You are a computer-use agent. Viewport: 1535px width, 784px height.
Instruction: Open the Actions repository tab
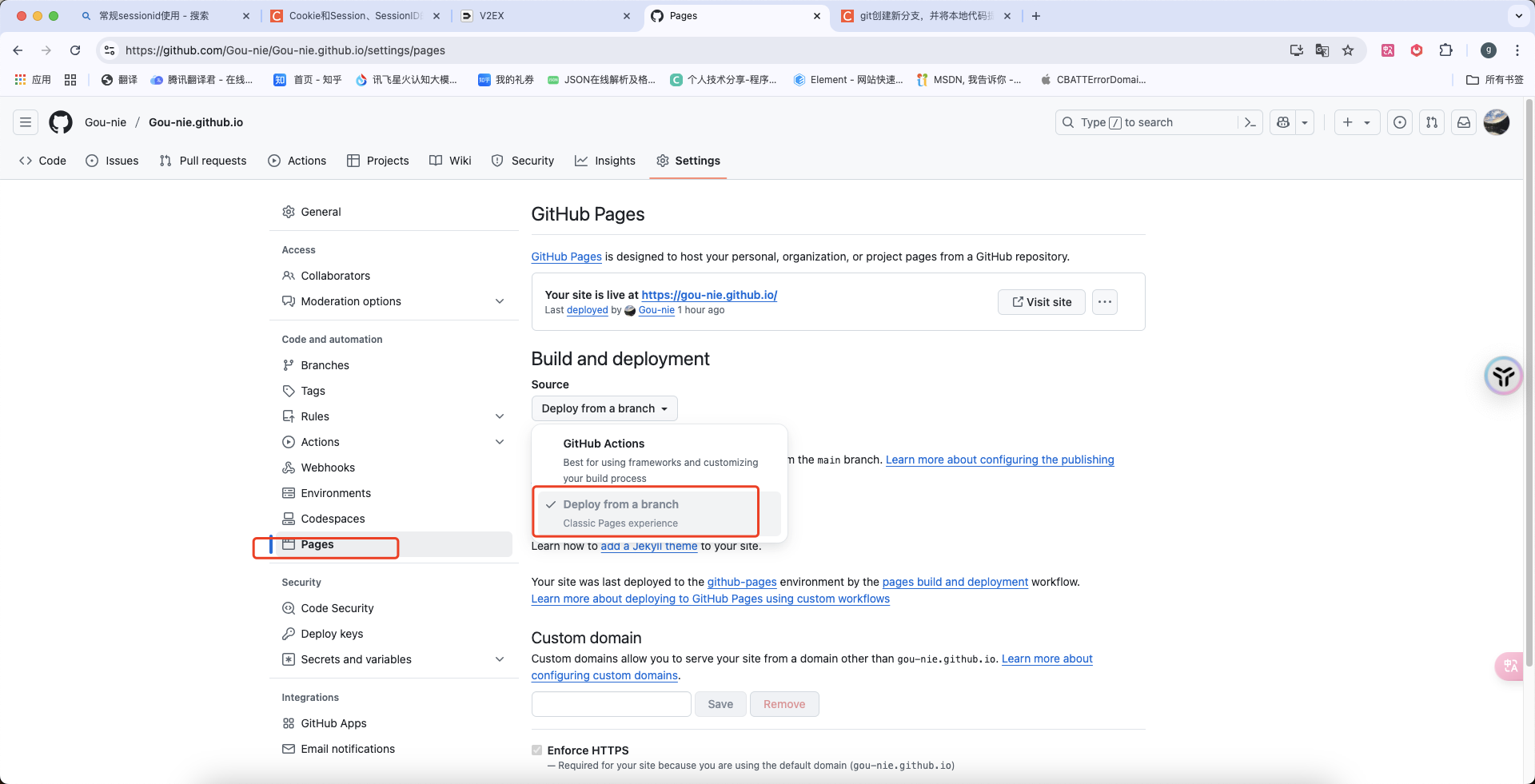(x=297, y=161)
